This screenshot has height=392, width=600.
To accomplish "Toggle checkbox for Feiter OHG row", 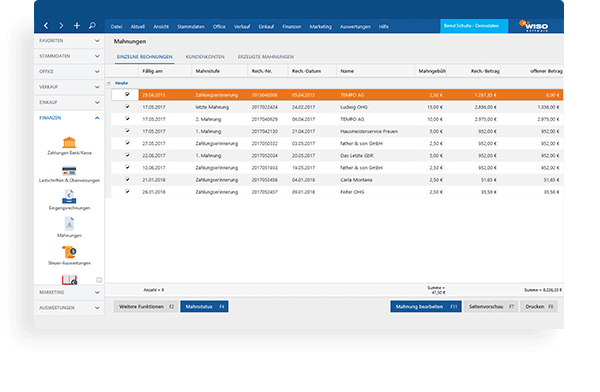I will (x=127, y=192).
